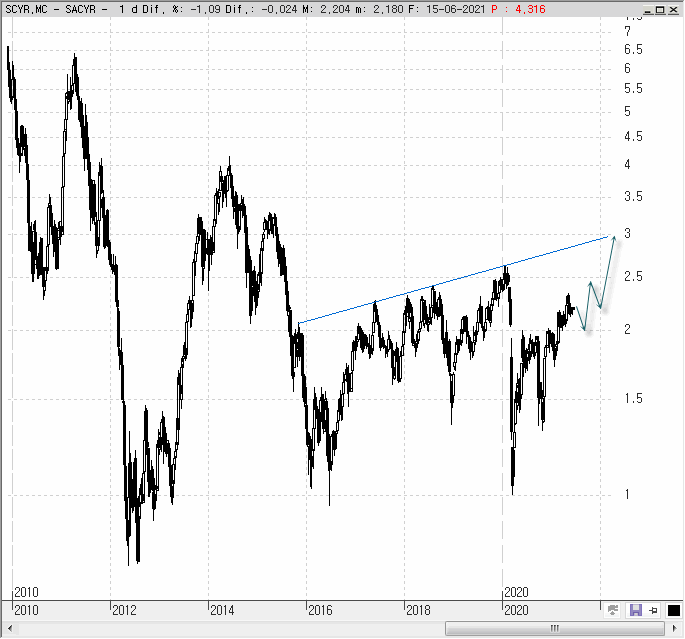The image size is (685, 639).
Task: Click the 2.5 price axis label
Action: tap(633, 276)
